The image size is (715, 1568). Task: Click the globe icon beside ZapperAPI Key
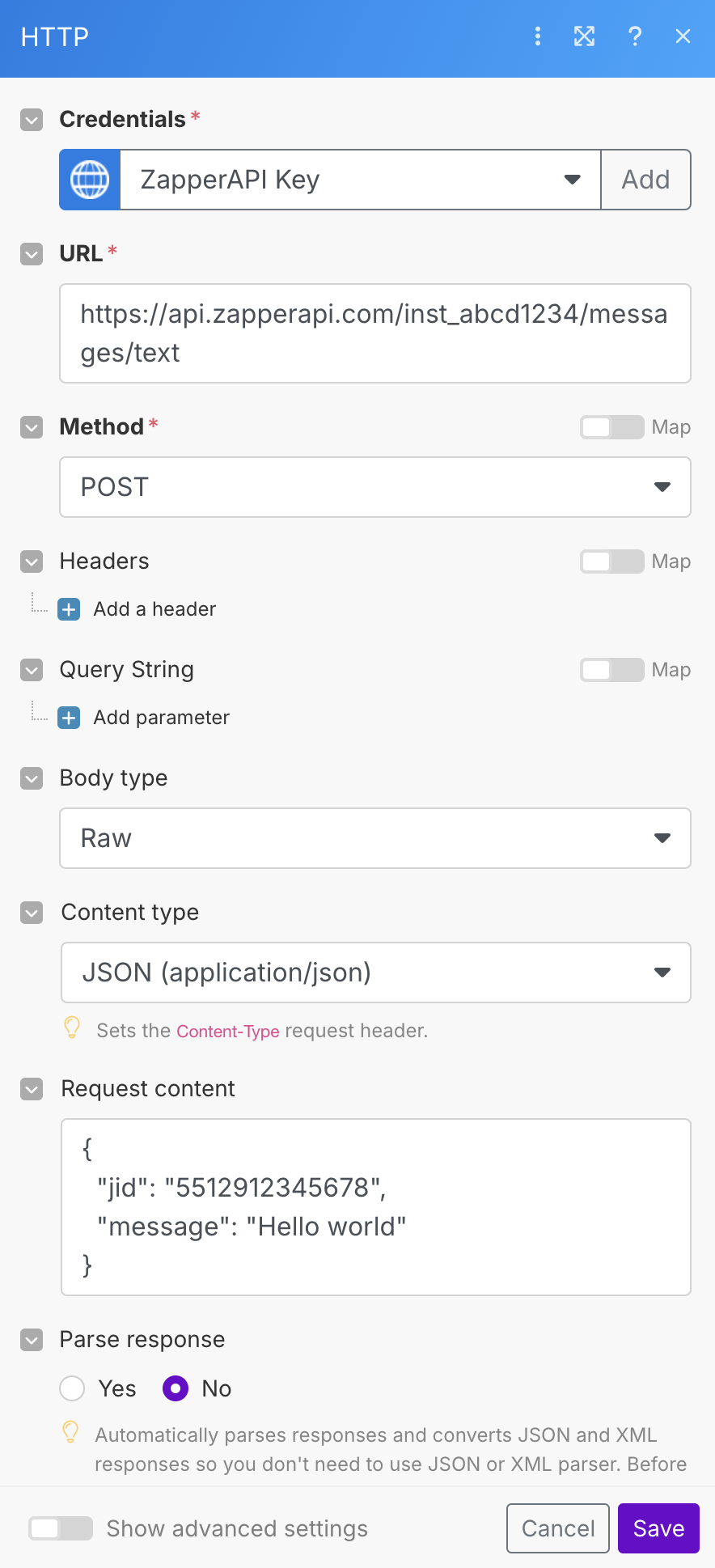click(x=90, y=180)
